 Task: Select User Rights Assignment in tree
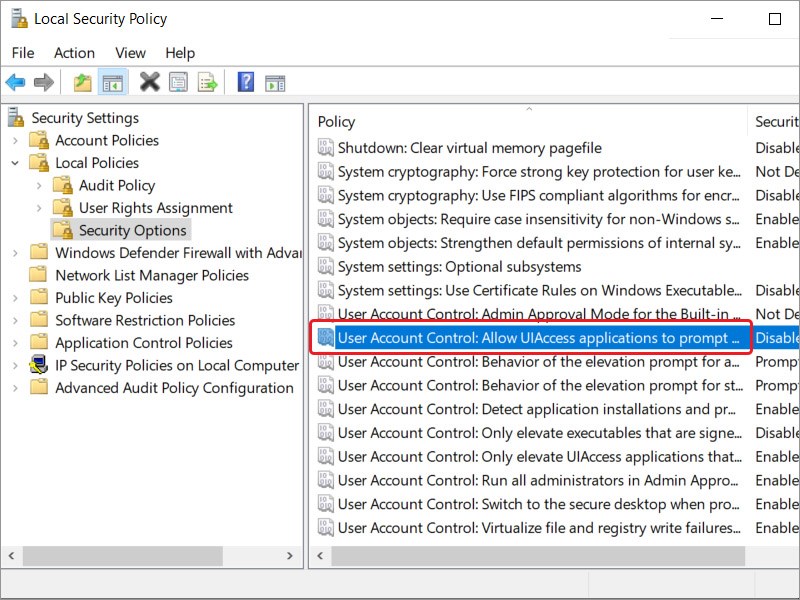155,208
